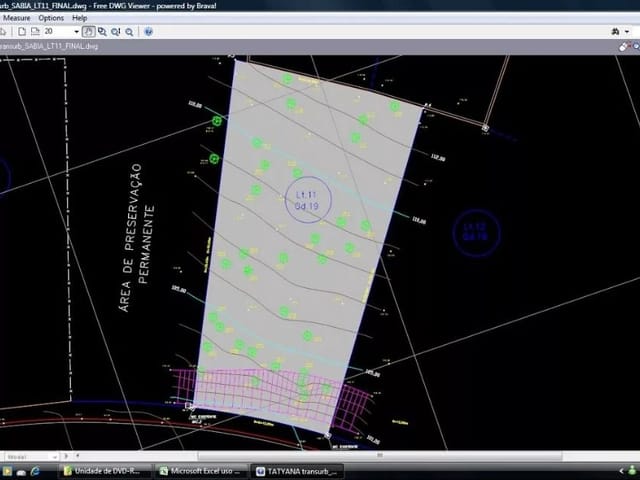Click the binoculars search icon
This screenshot has width=640, height=480.
(x=616, y=31)
